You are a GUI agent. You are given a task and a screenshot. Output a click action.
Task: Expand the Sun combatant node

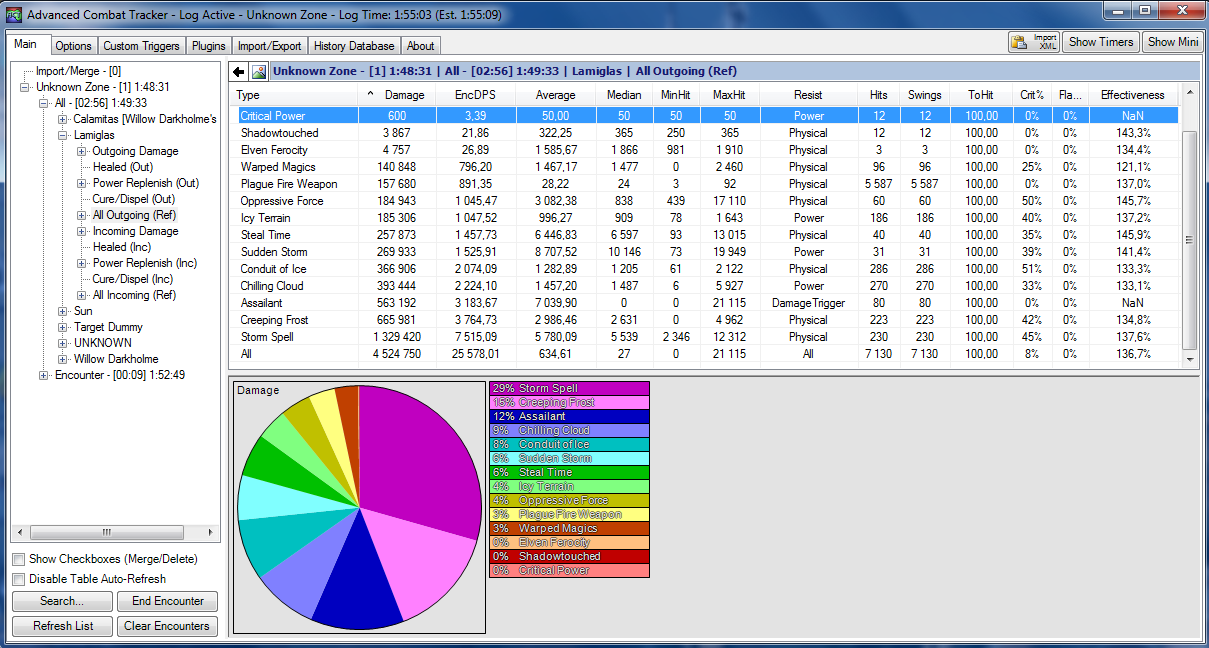(63, 311)
